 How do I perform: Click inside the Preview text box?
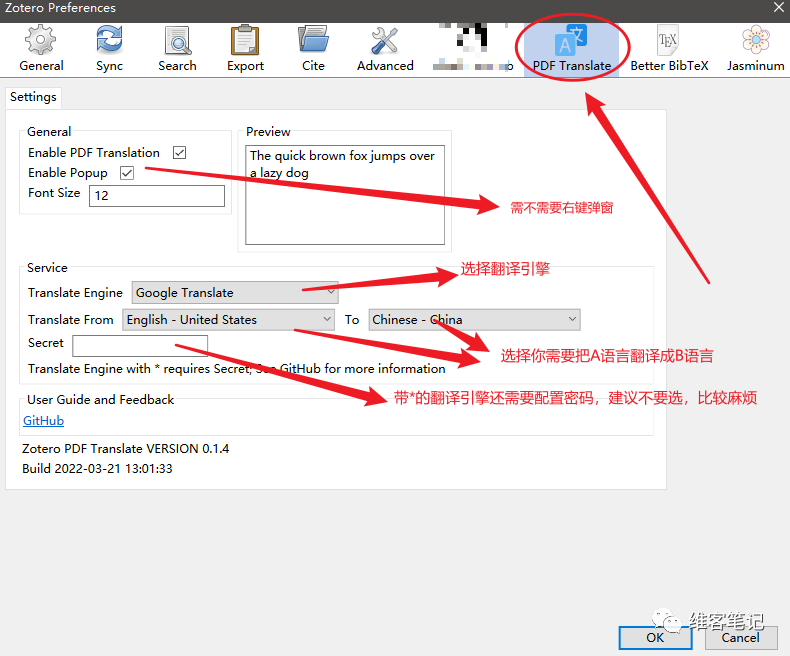coord(345,195)
